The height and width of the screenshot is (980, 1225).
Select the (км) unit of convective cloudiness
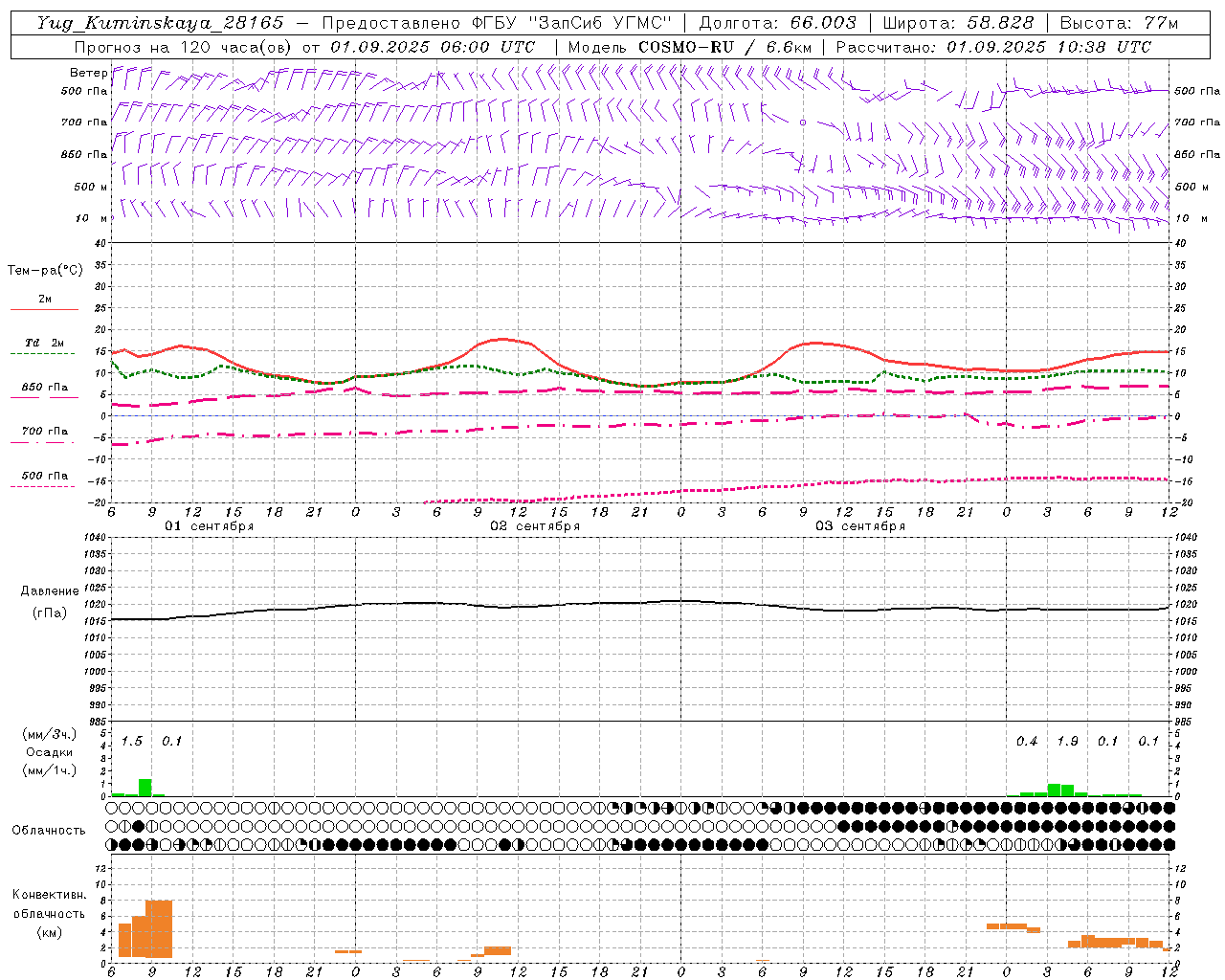(50, 932)
